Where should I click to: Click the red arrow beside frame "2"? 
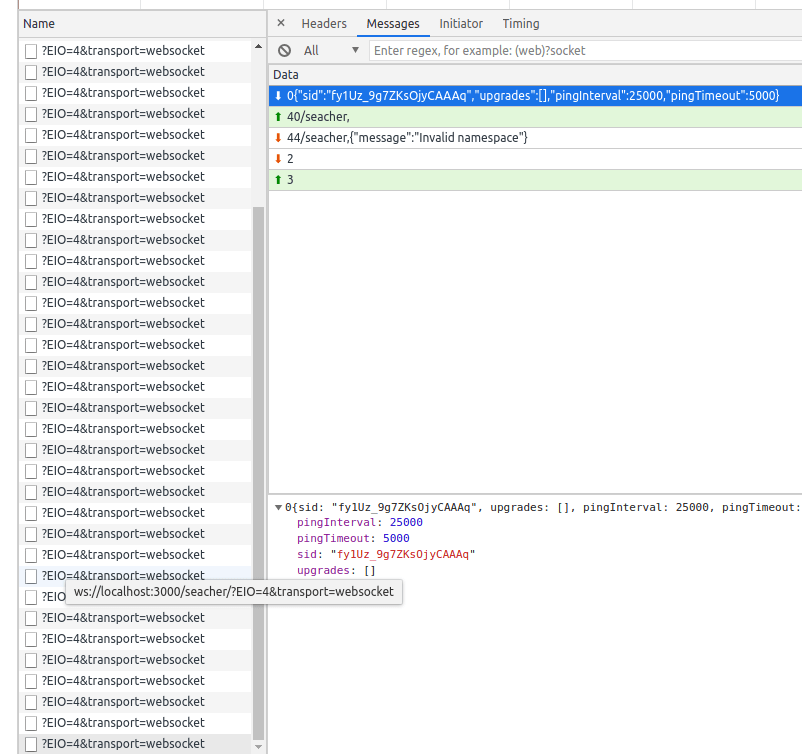[x=278, y=158]
